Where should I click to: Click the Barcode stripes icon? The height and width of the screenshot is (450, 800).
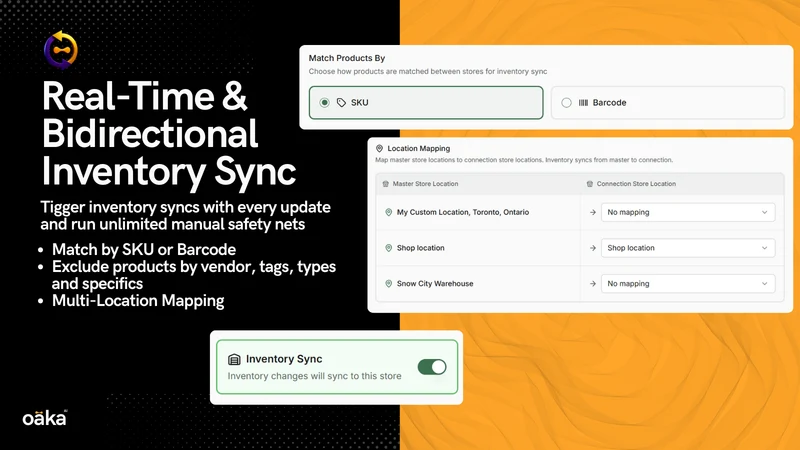[x=583, y=103]
